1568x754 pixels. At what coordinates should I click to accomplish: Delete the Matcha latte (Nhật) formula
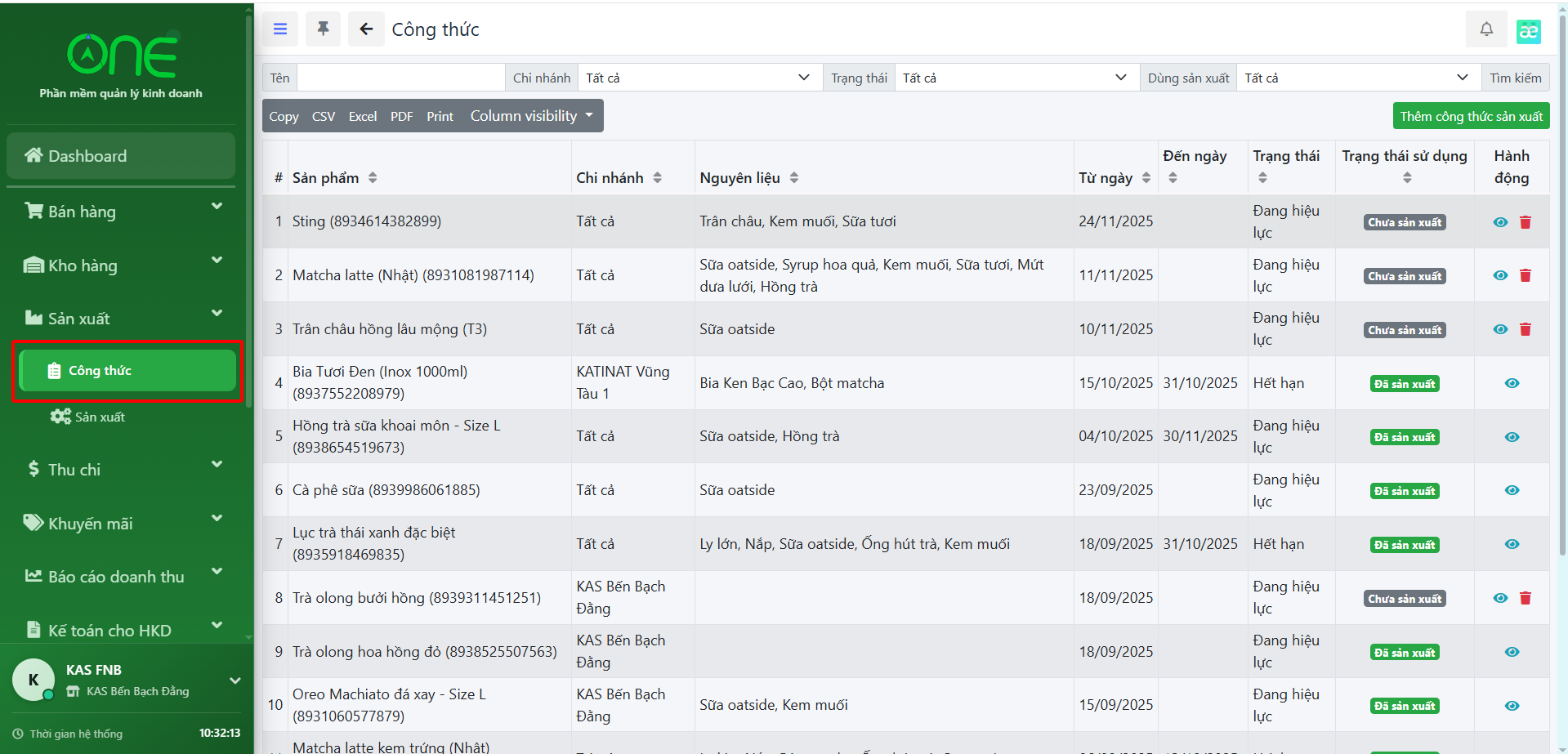tap(1525, 276)
